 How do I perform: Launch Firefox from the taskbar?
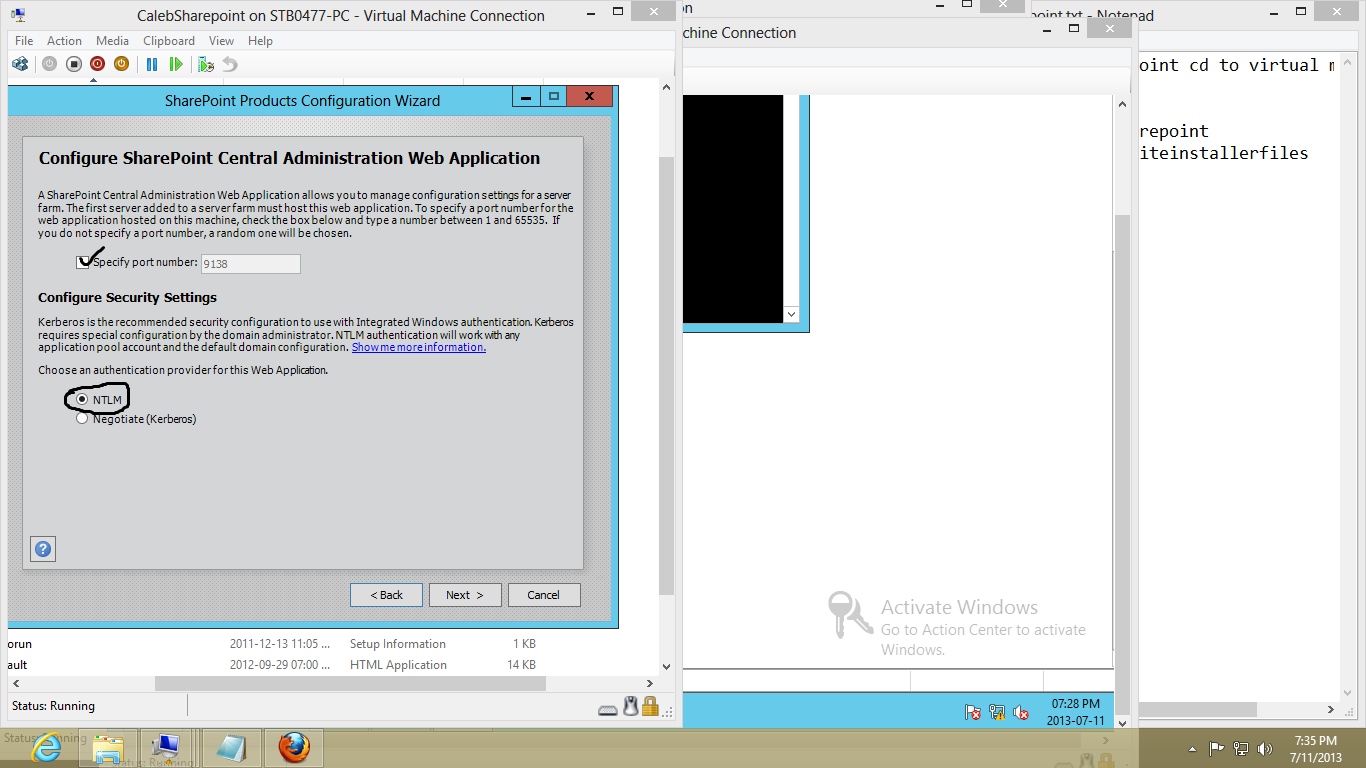294,748
